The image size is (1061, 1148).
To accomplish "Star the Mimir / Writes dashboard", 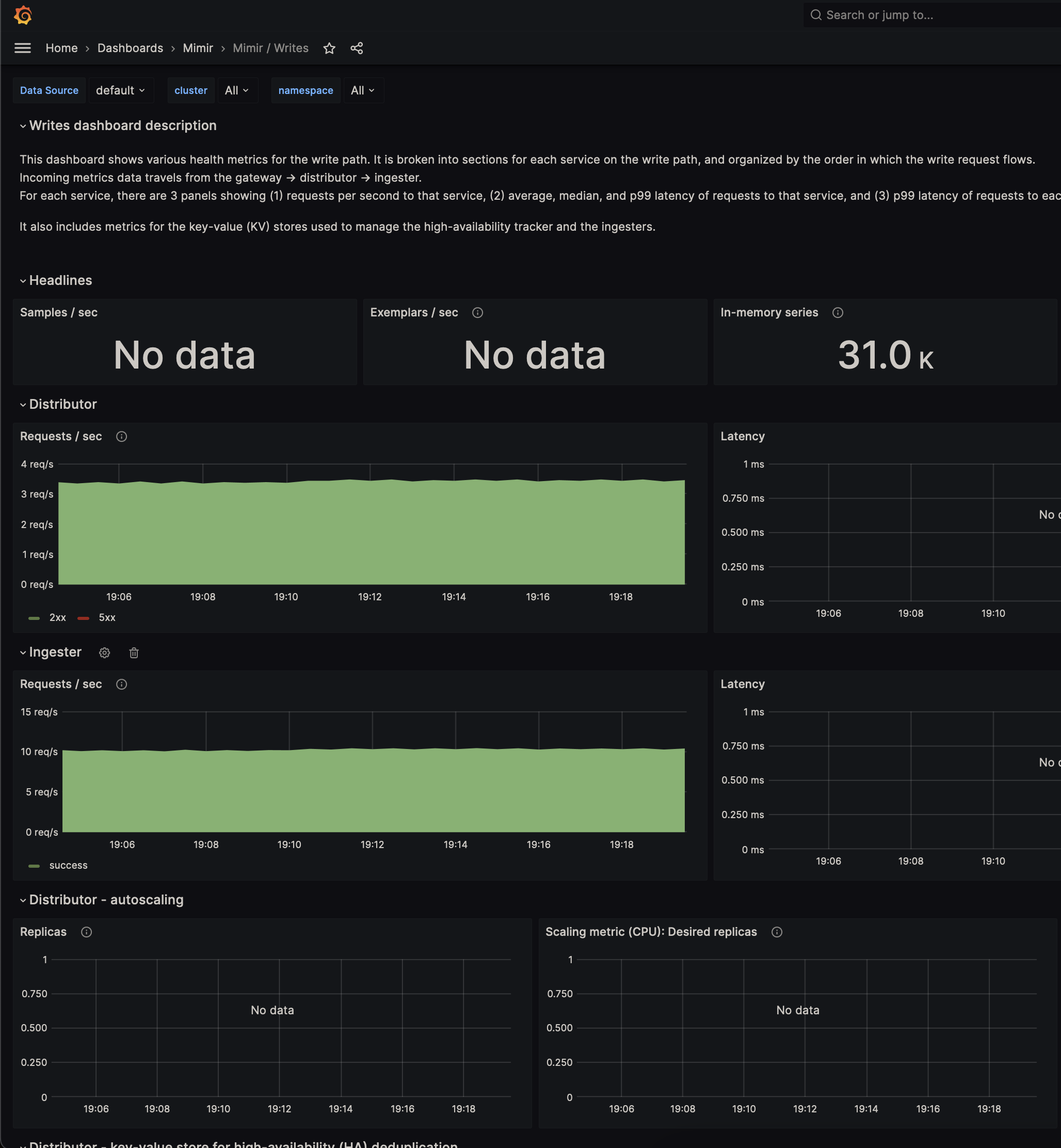I will tap(329, 48).
